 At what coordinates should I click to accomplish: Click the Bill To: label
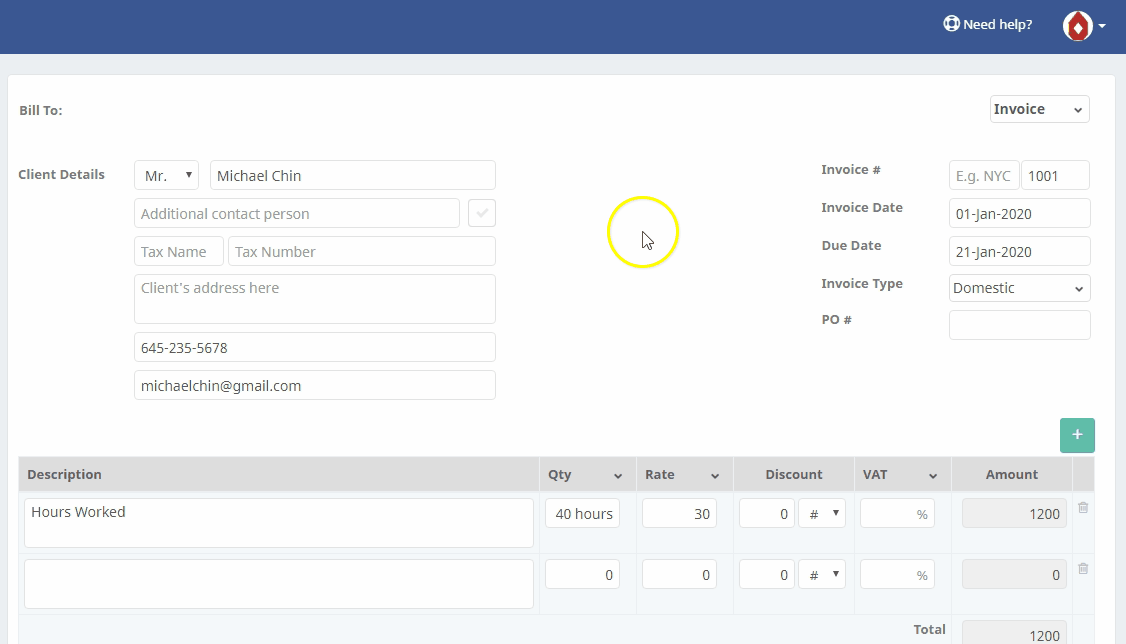point(41,111)
